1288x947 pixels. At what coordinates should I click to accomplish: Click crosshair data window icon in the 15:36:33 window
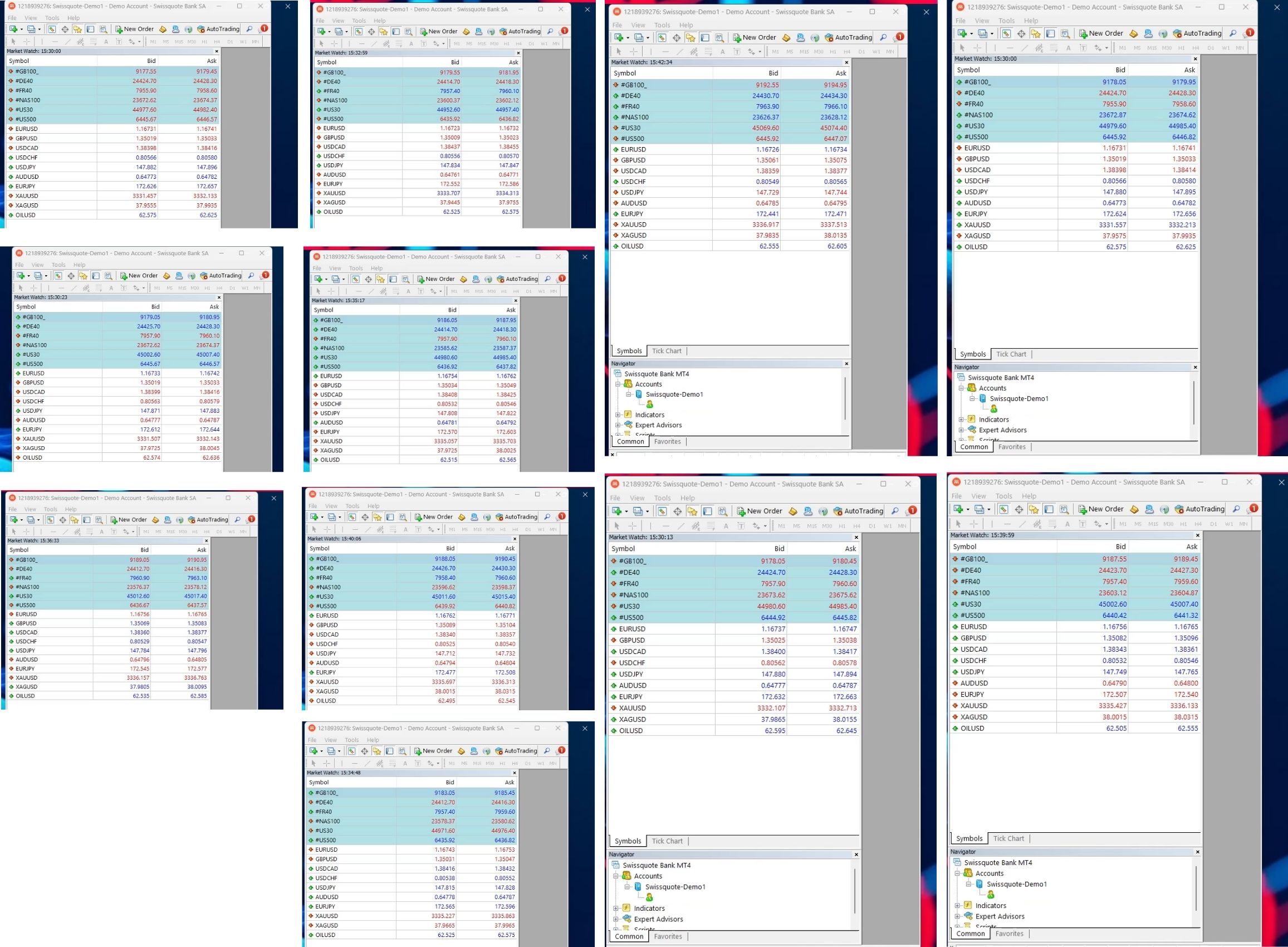(62, 520)
